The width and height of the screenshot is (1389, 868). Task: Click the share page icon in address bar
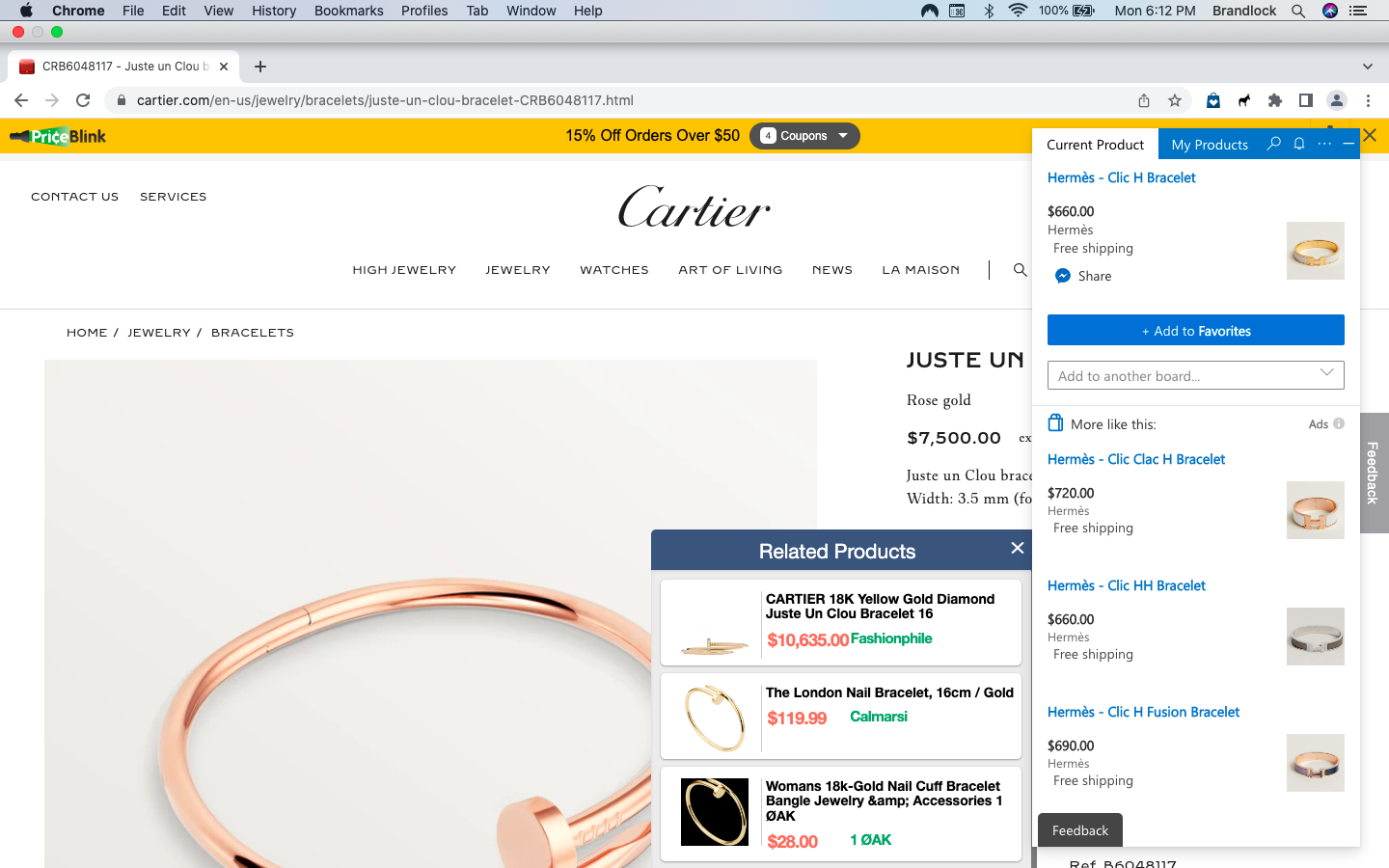(1144, 100)
